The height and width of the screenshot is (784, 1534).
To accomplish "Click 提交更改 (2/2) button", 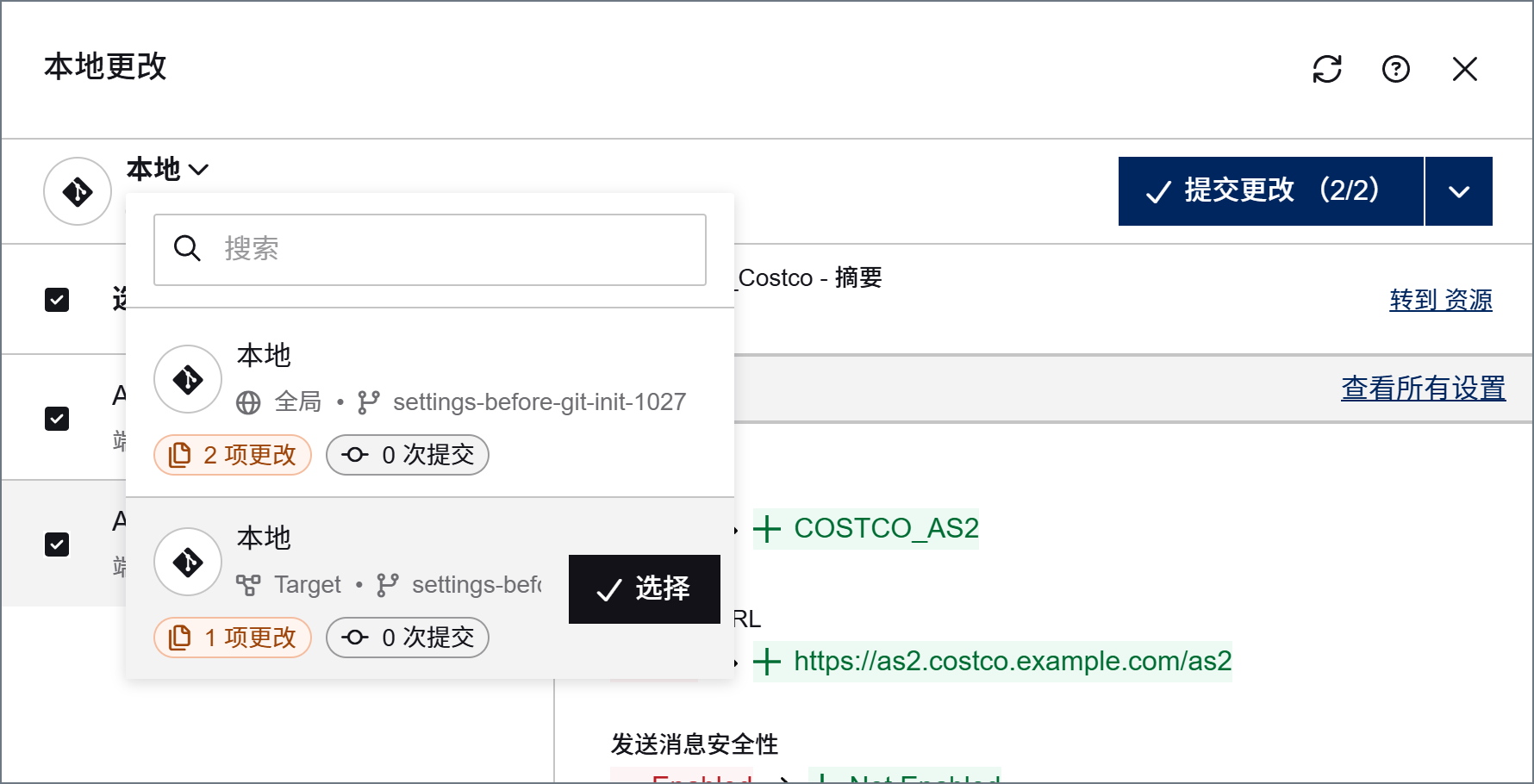I will pyautogui.click(x=1270, y=191).
